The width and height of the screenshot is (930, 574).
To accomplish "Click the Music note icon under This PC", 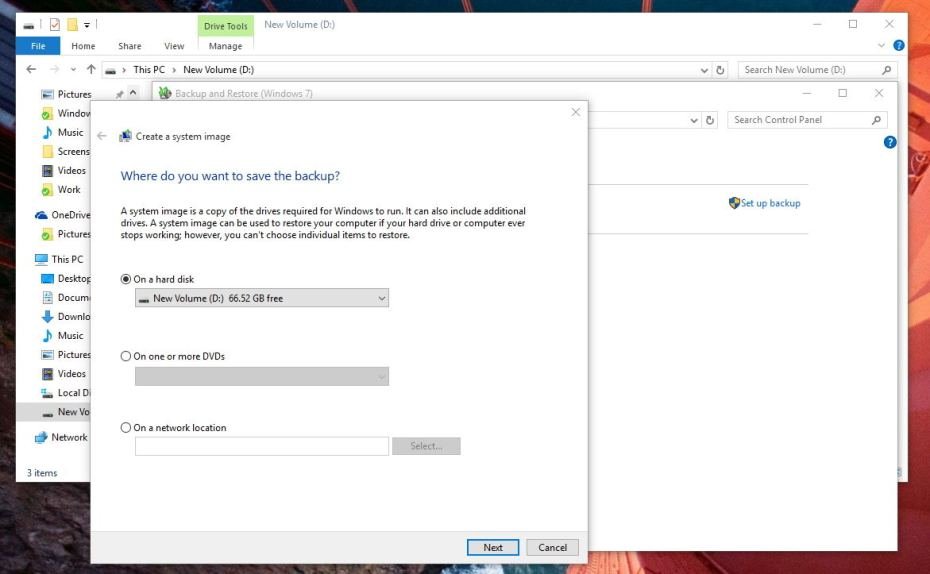I will coord(47,336).
